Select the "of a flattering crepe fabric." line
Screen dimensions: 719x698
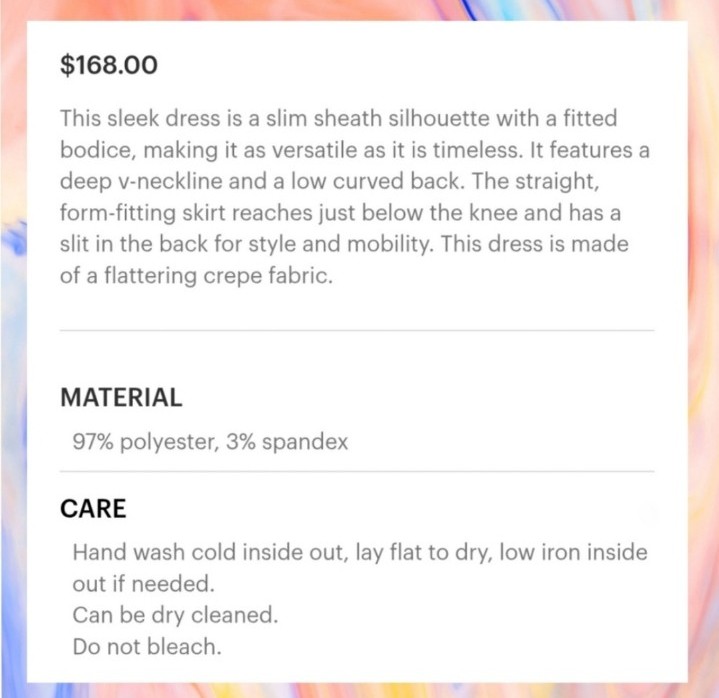click(x=196, y=276)
